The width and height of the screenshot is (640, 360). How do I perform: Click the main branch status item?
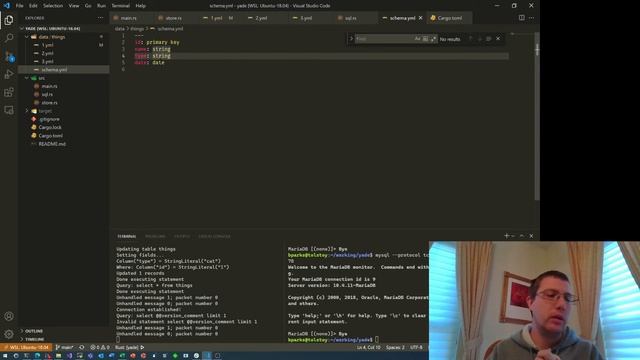coord(64,347)
